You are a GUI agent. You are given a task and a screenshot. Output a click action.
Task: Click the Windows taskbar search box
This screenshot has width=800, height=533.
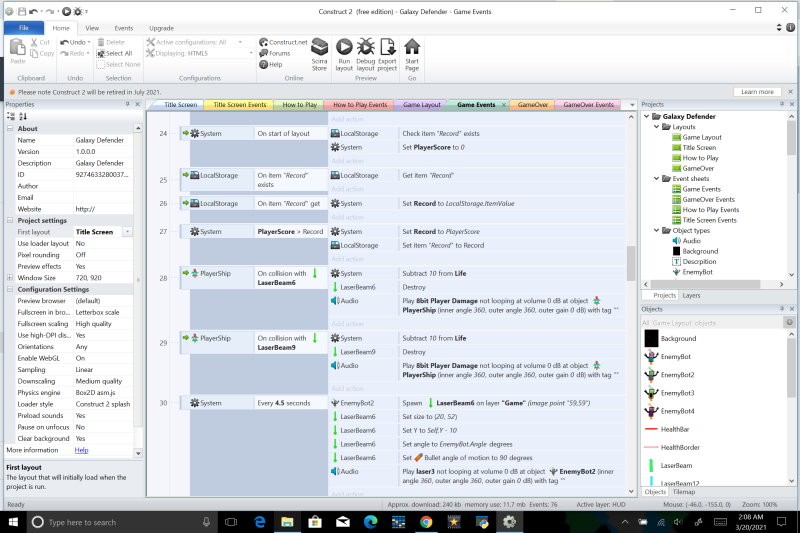click(122, 522)
